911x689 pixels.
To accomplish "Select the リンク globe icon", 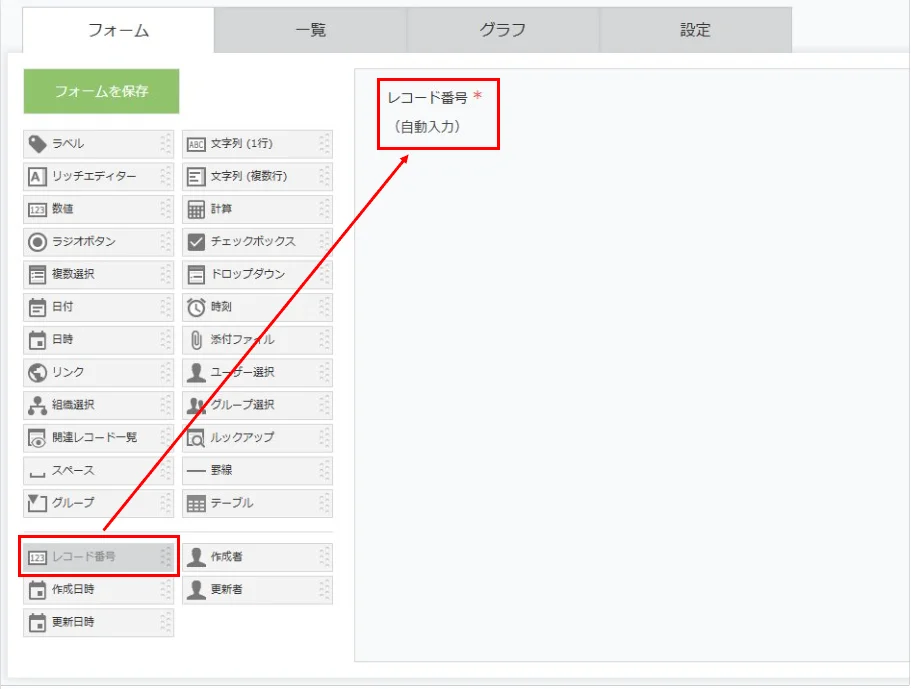I will 37,373.
